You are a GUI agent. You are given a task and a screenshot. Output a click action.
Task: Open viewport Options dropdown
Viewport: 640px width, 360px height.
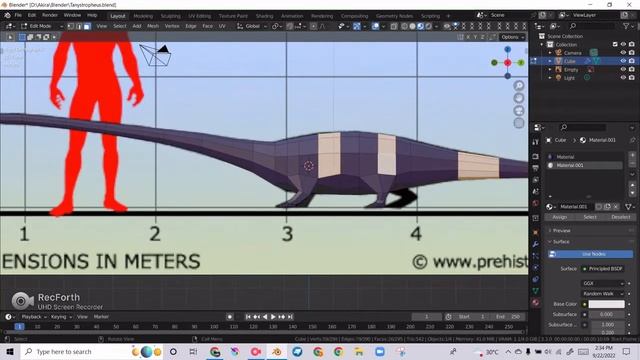pos(513,37)
